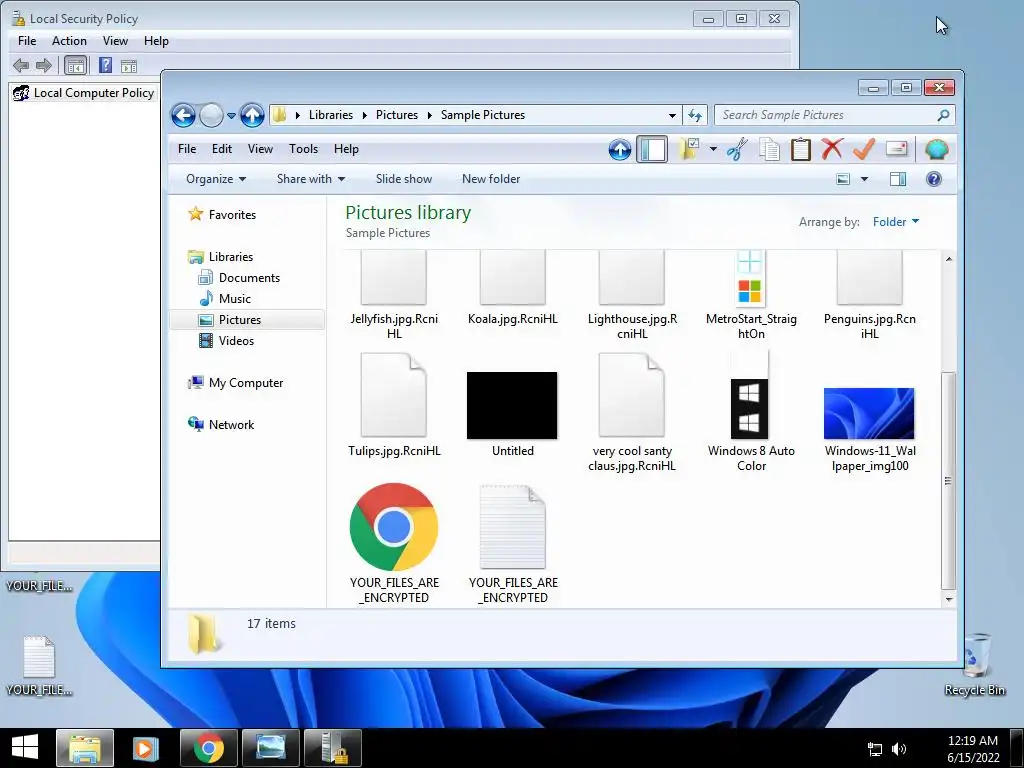Select Network in the navigation pane
1024x768 pixels.
click(231, 425)
